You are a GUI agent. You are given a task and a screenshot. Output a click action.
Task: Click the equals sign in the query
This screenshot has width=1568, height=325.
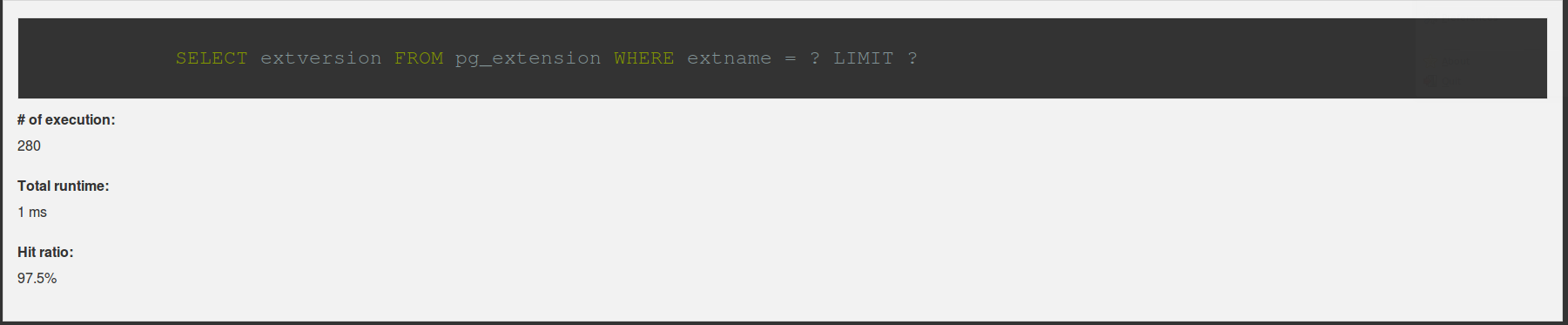pos(791,58)
